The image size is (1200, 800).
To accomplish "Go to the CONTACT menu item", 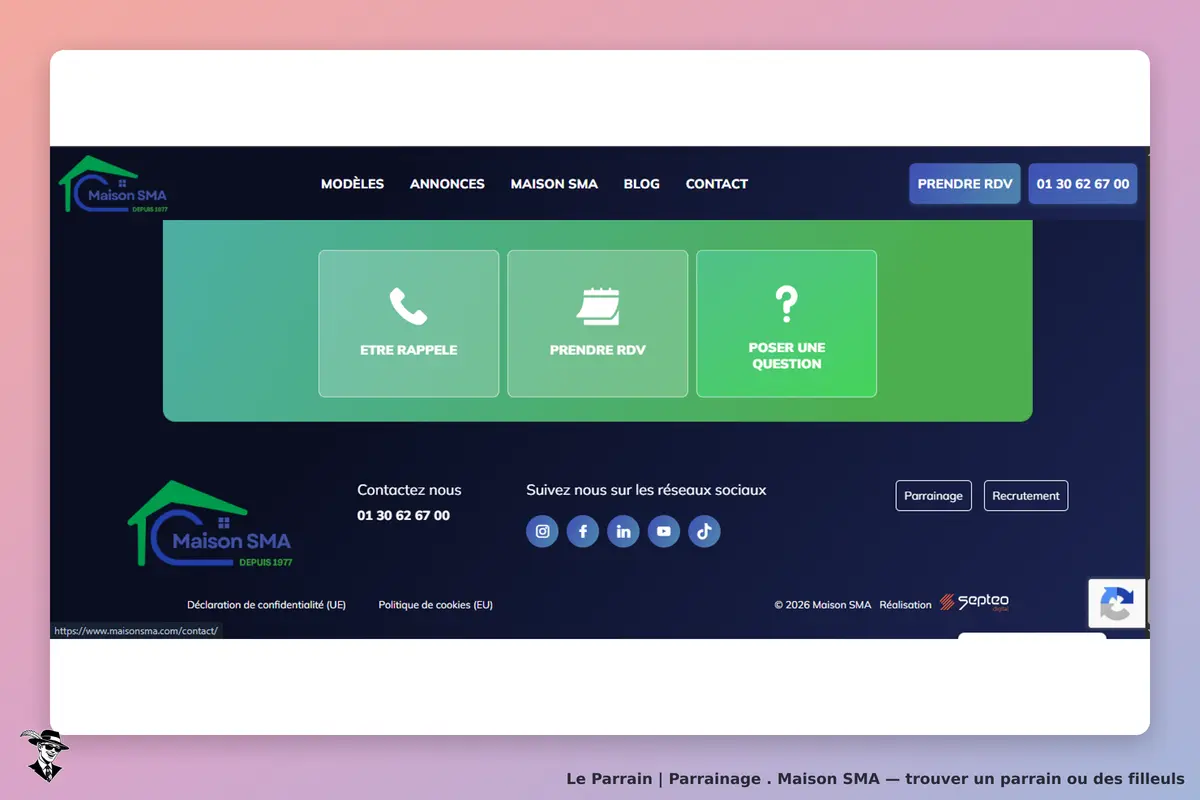I will click(716, 184).
